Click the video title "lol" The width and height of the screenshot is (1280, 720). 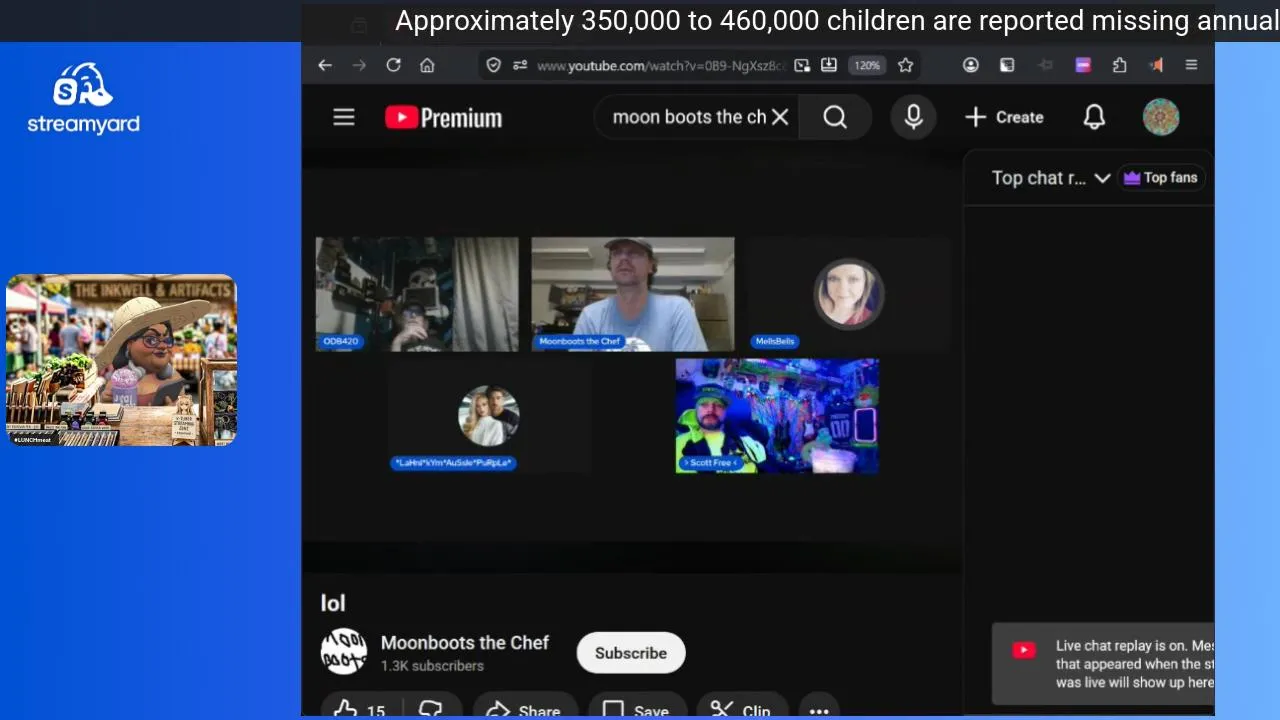pos(333,603)
